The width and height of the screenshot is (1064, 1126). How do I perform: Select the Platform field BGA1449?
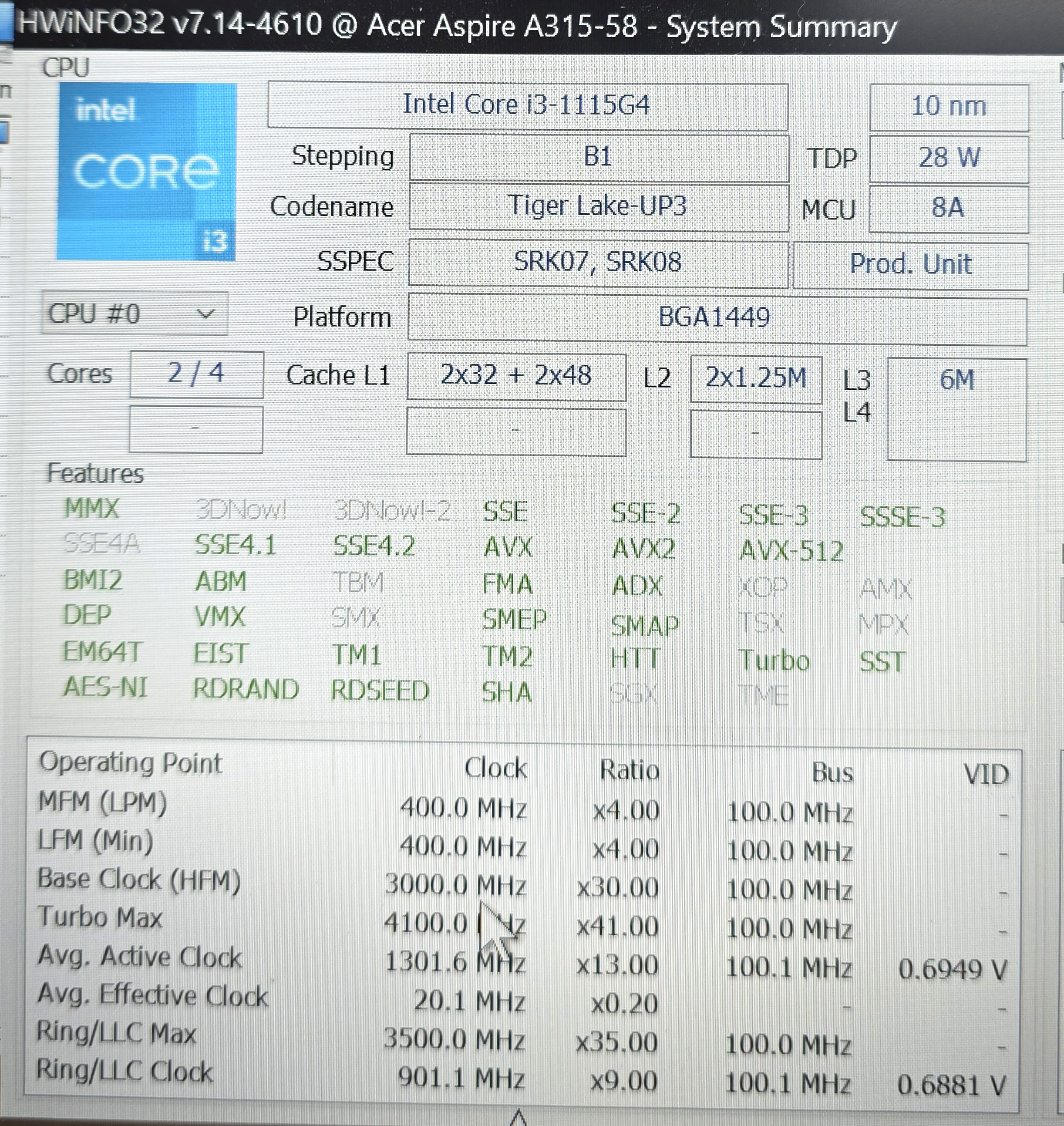point(717,318)
